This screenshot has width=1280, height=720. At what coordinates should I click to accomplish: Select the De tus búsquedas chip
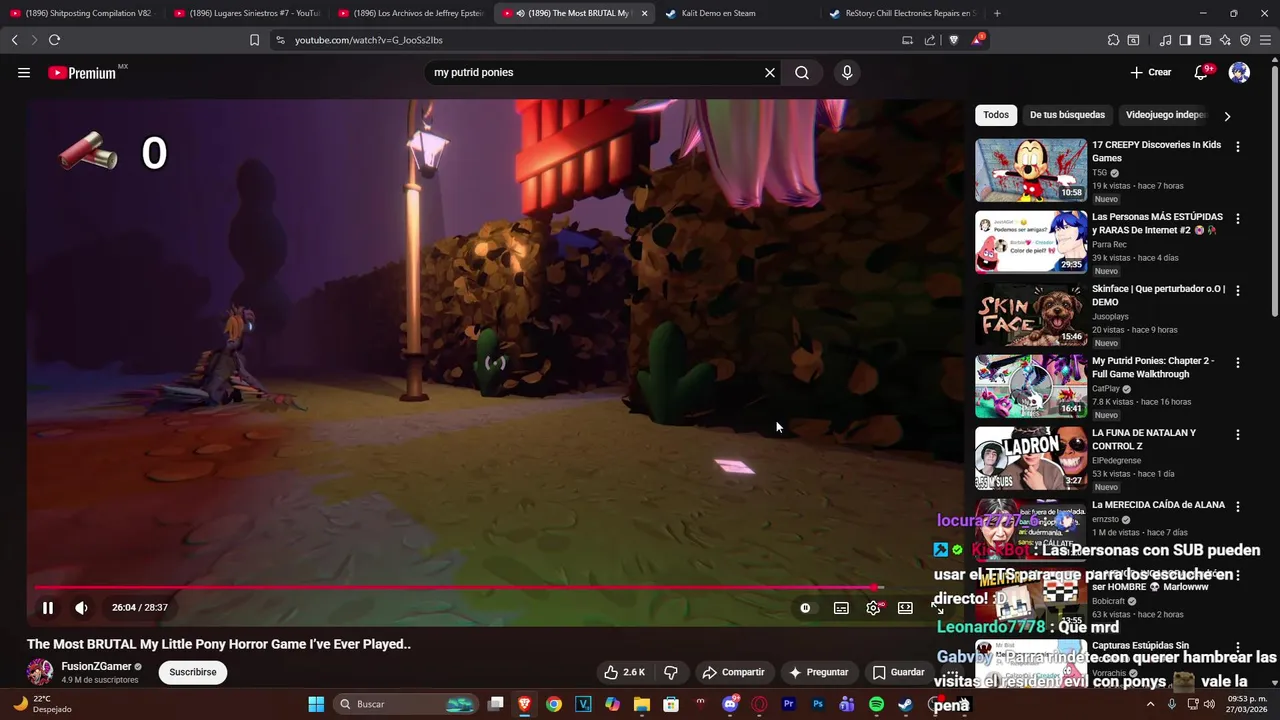(x=1067, y=115)
